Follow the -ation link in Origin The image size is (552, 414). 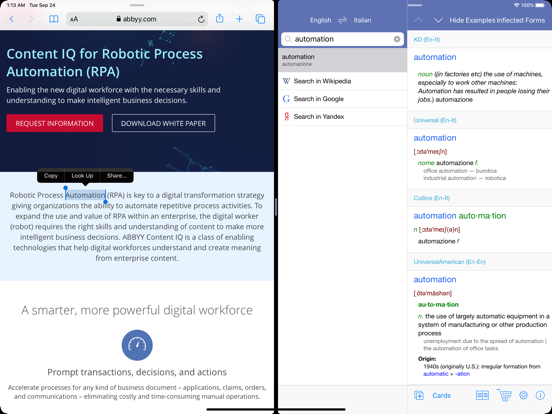pyautogui.click(x=462, y=374)
